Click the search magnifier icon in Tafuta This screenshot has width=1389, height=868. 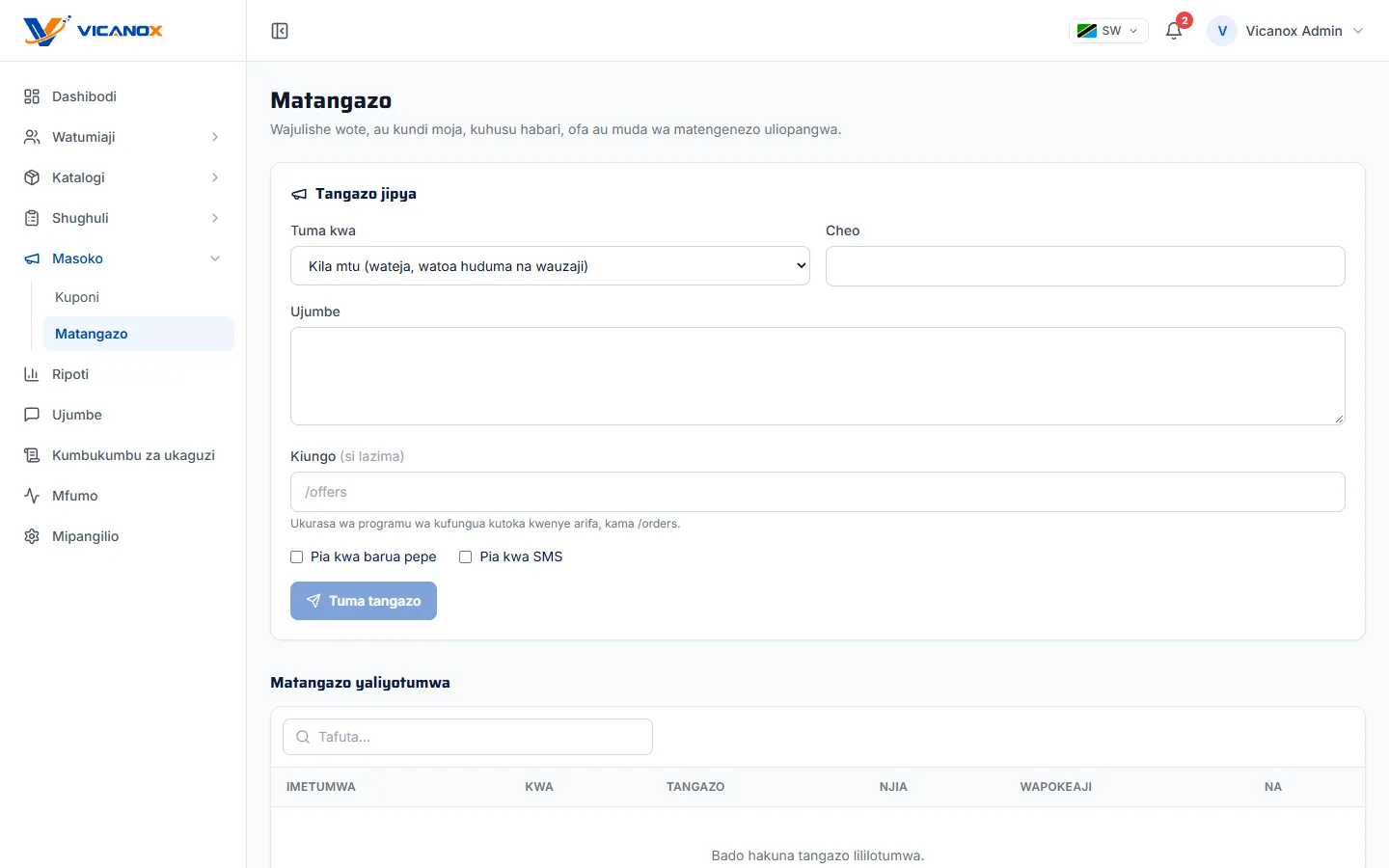[x=303, y=737]
